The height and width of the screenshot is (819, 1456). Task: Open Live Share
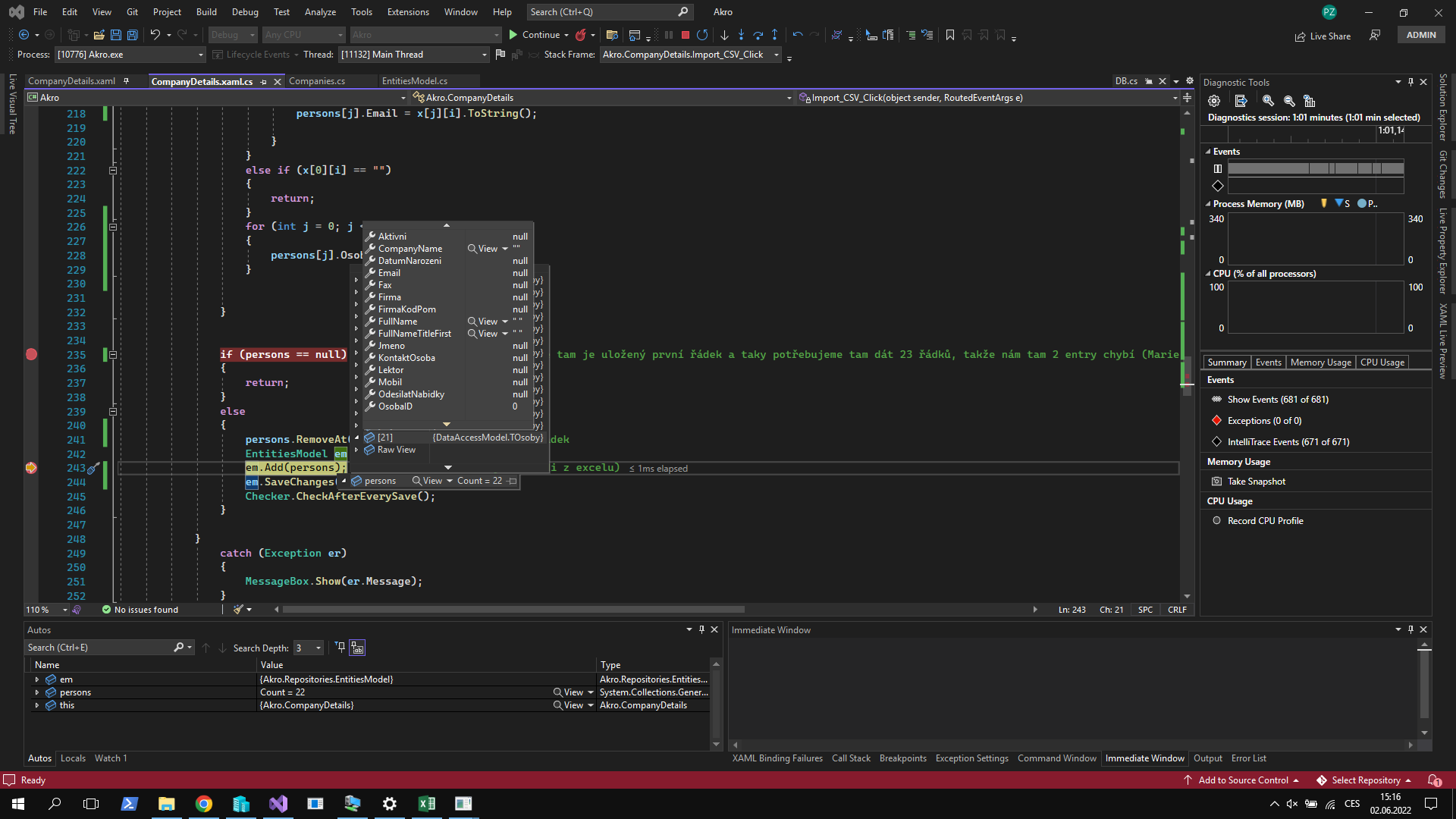click(1323, 36)
